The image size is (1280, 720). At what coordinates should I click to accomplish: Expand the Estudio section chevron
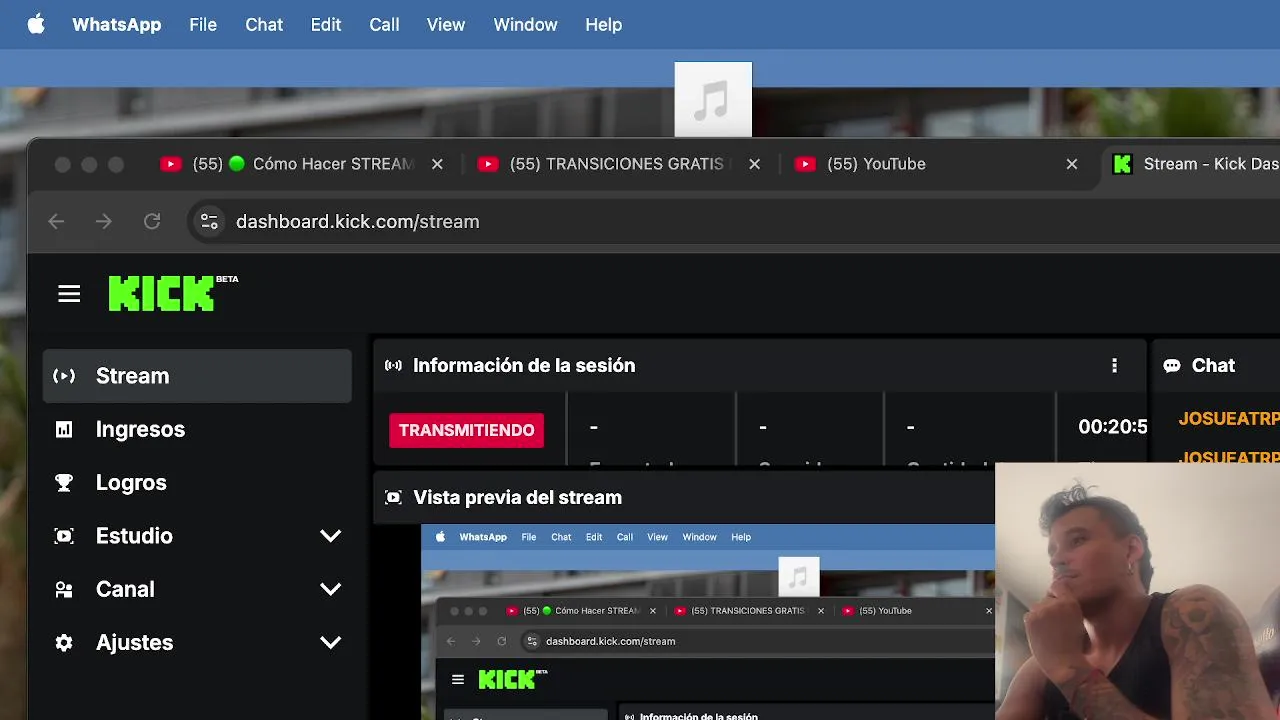pos(330,536)
